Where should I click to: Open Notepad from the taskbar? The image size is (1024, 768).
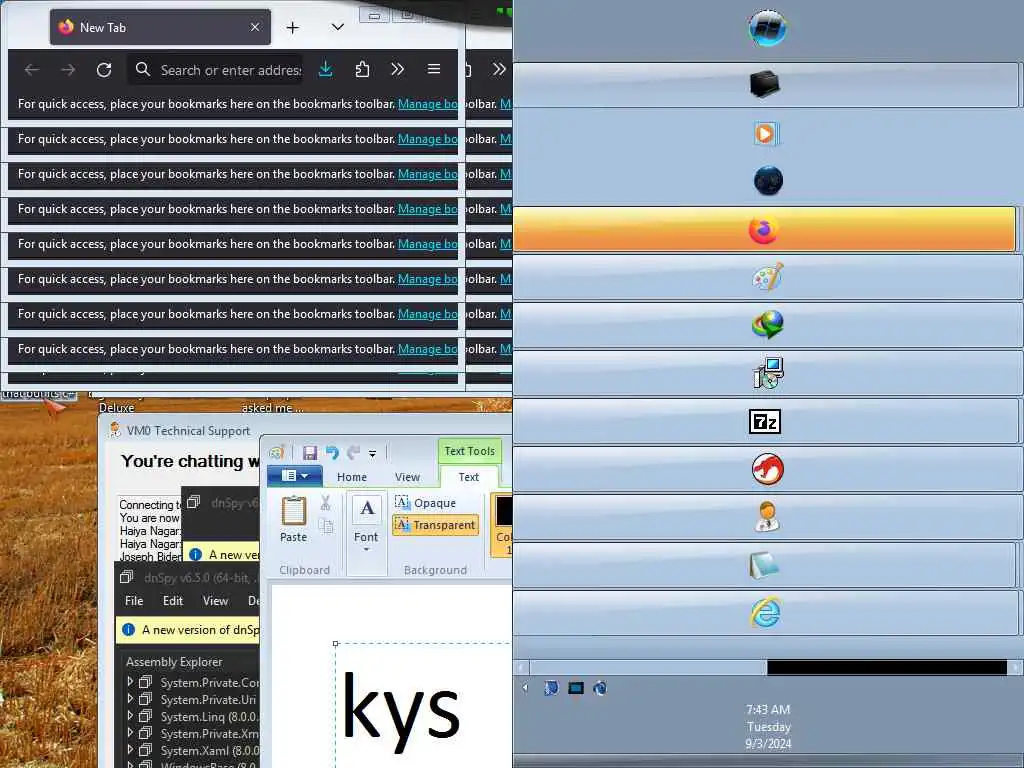tap(764, 566)
